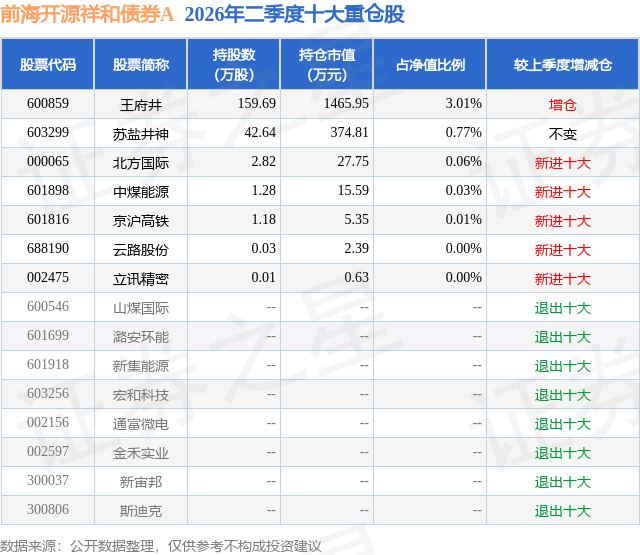Image resolution: width=640 pixels, height=555 pixels.
Task: Click stock name 立讯精密
Action: [141, 279]
